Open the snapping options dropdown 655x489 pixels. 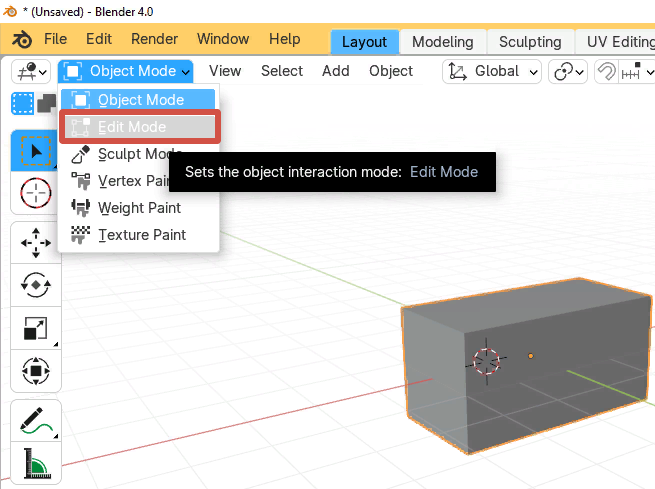637,71
